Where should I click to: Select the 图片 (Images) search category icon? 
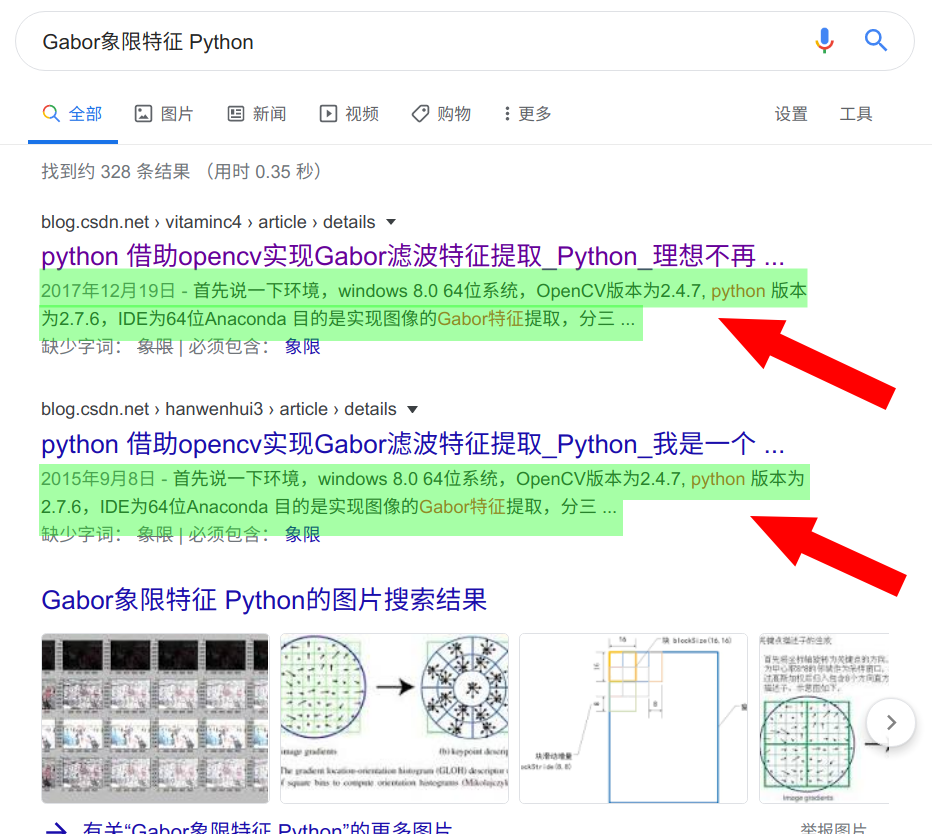(143, 113)
